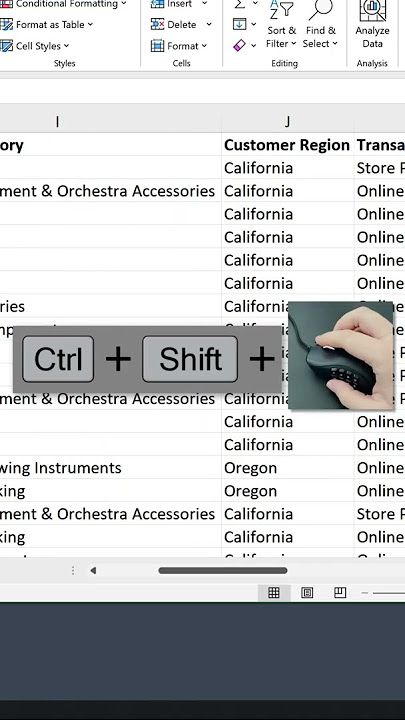Open the Cell Styles gallery
Screen dimensions: 405x720
click(x=35, y=46)
